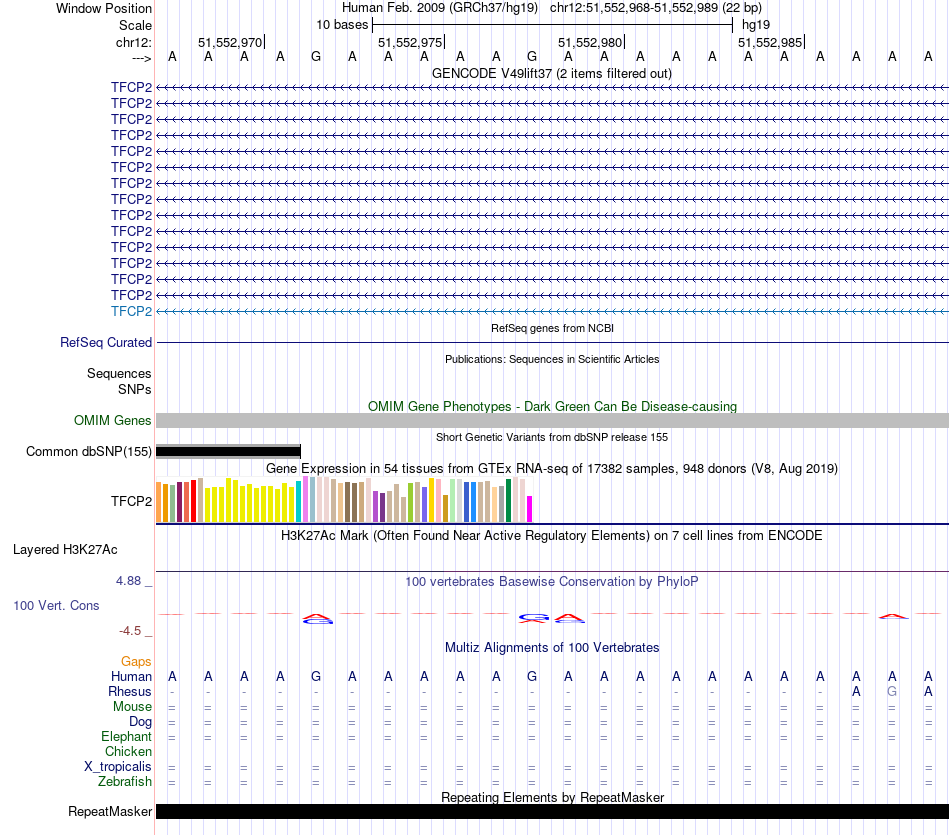Click the 10 bases scale bar text
The width and height of the screenshot is (950, 835).
tap(342, 25)
